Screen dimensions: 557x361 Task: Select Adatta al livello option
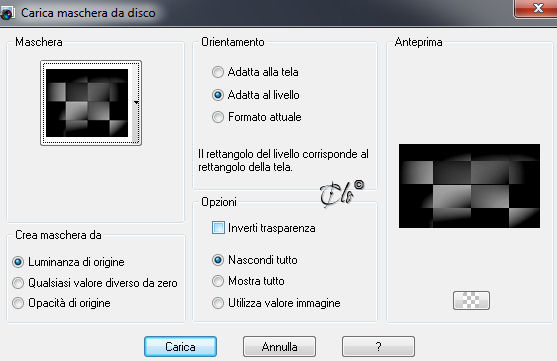click(x=255, y=95)
